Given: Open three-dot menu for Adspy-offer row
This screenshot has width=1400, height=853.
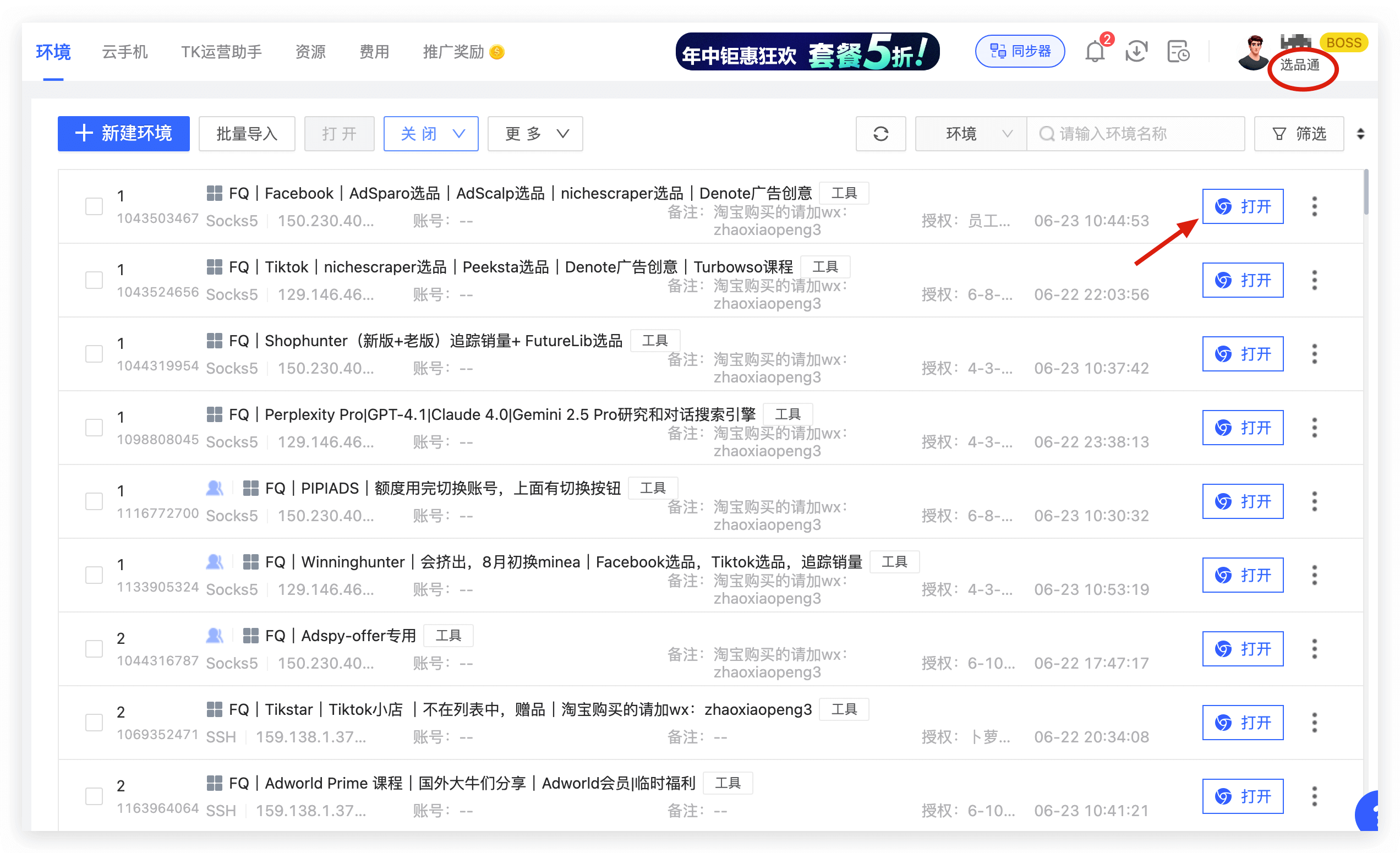Looking at the screenshot, I should pyautogui.click(x=1314, y=649).
